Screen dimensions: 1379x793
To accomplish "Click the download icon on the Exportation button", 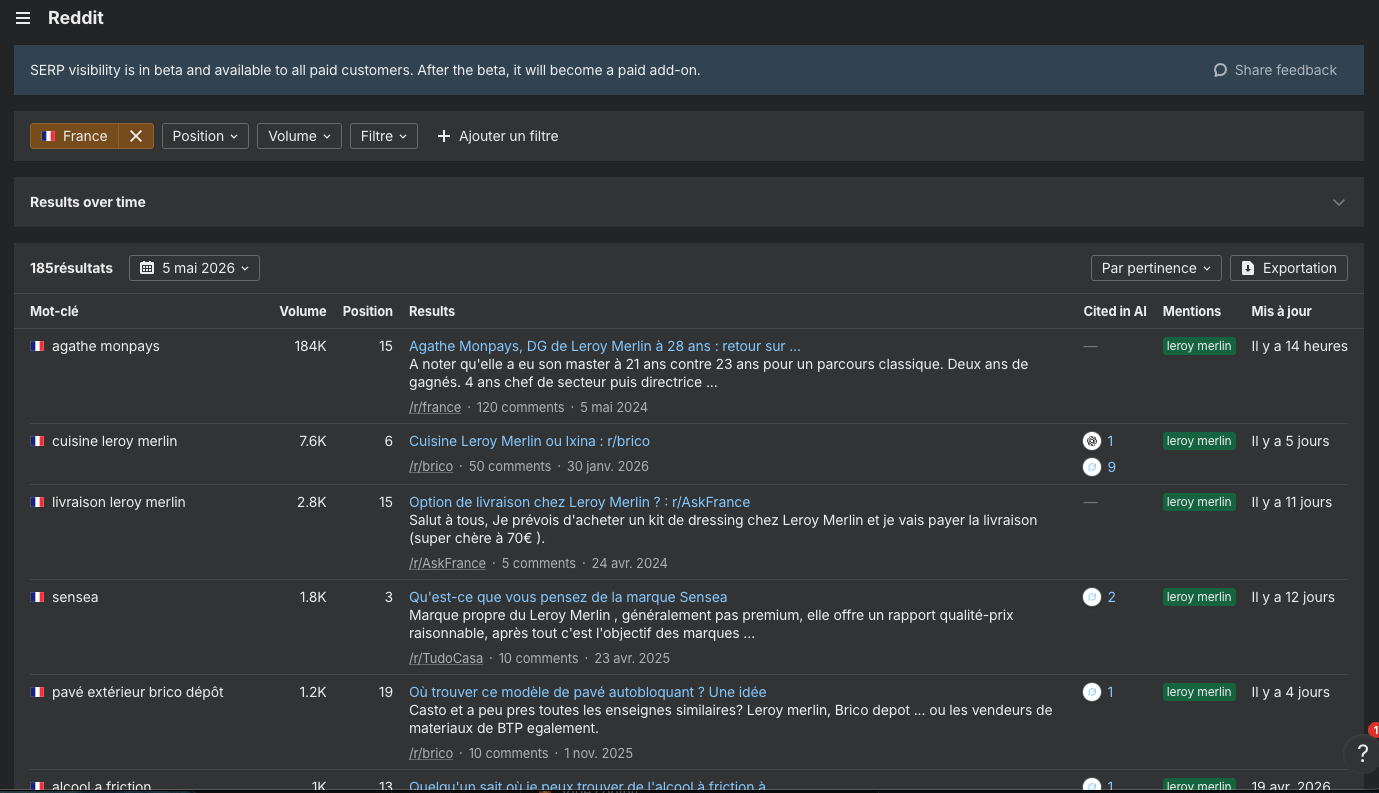I will point(1248,268).
